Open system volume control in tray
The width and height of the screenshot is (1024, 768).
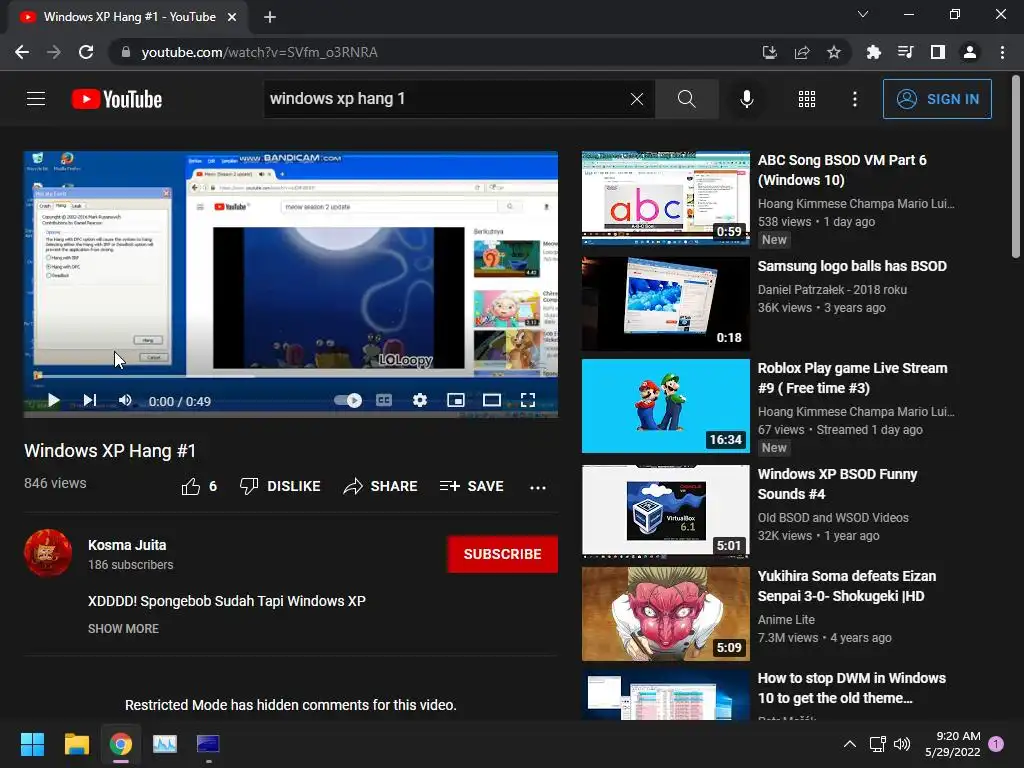(x=902, y=744)
